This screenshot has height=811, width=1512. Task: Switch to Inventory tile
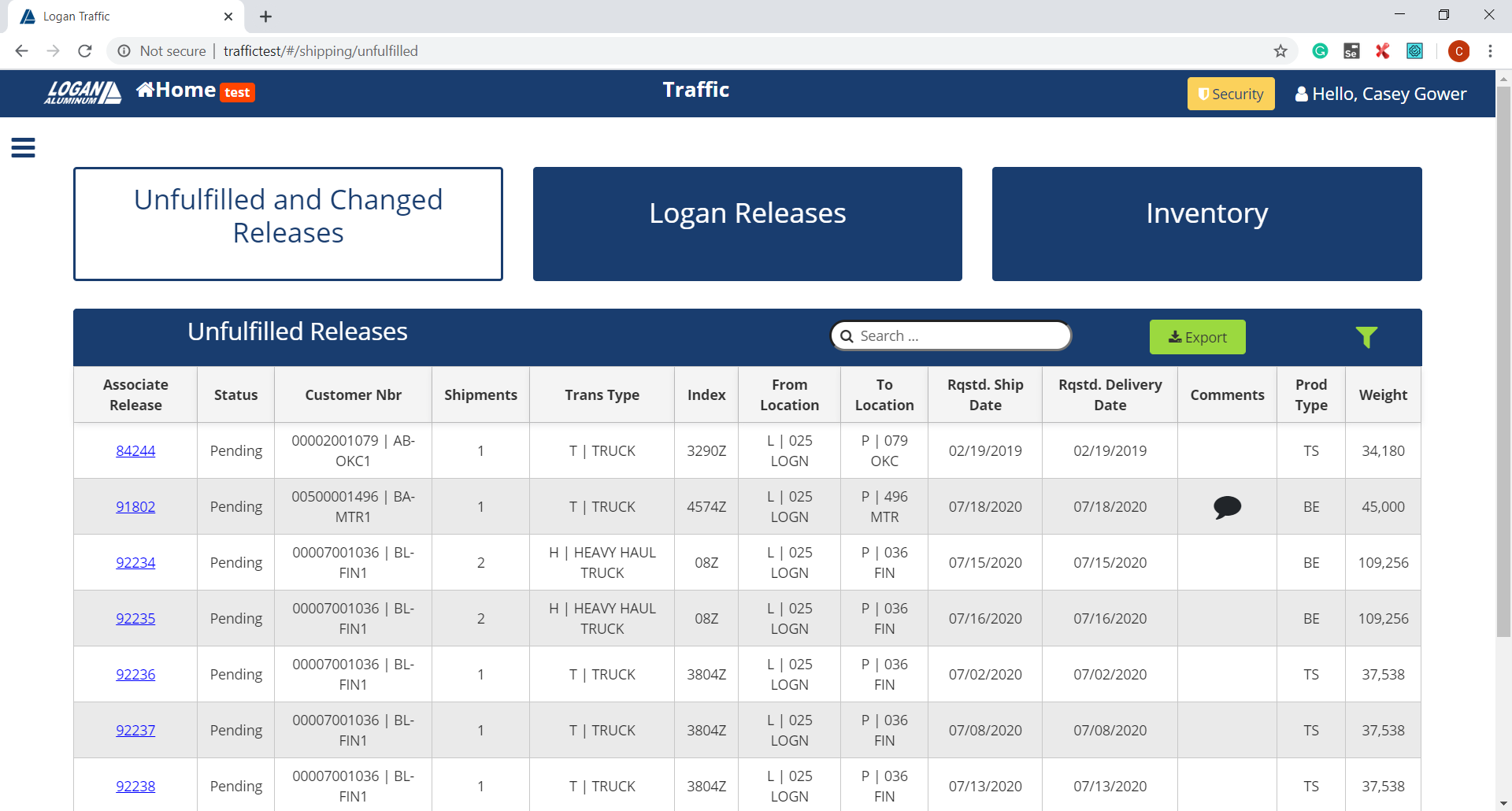tap(1206, 224)
